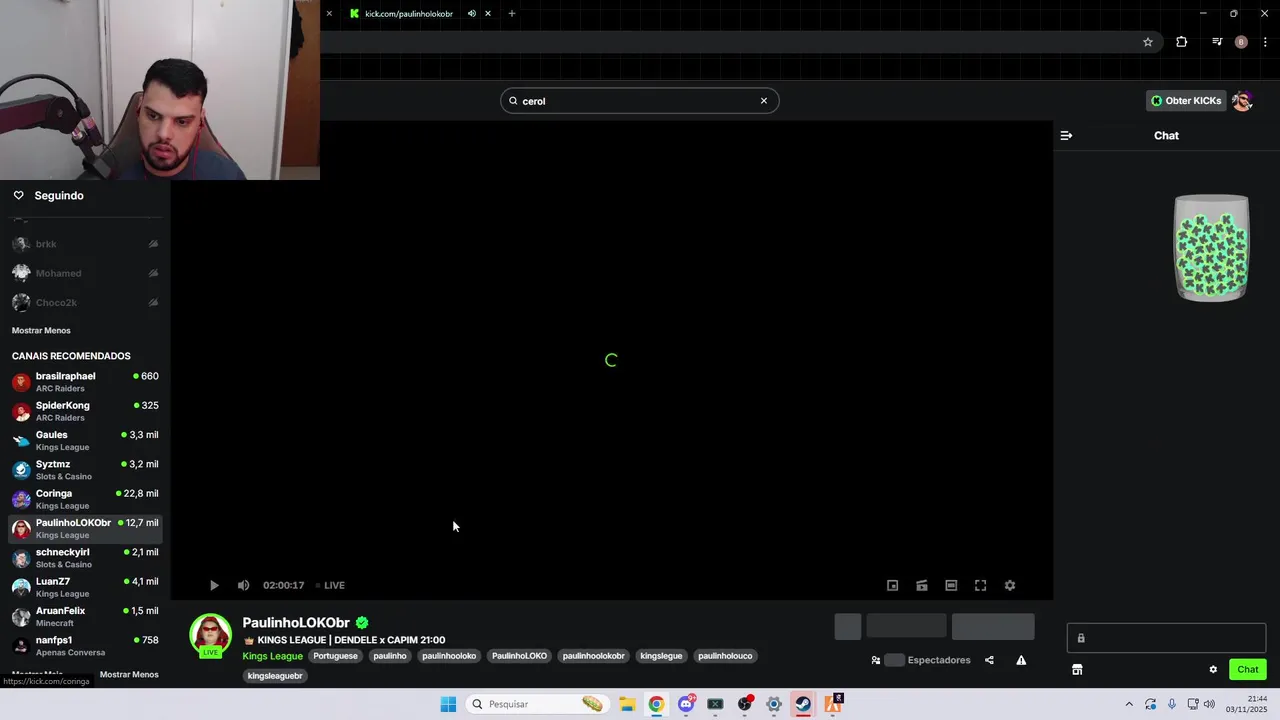Open the video player settings gear
The width and height of the screenshot is (1280, 720).
[1010, 585]
